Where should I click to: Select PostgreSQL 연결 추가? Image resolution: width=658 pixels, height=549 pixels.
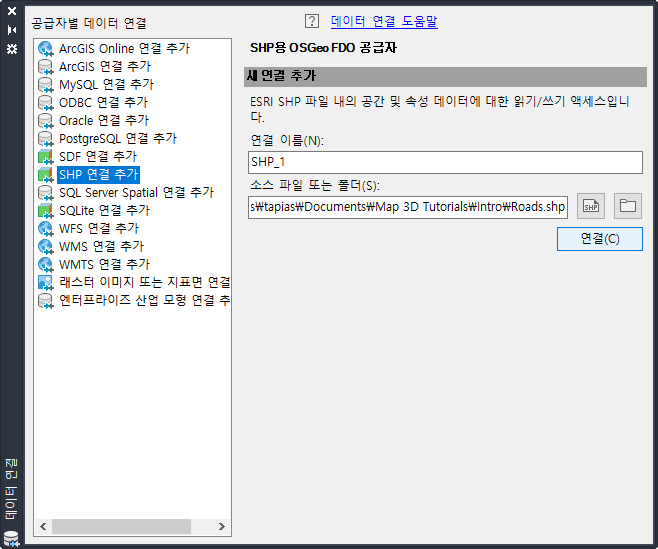pyautogui.click(x=118, y=139)
